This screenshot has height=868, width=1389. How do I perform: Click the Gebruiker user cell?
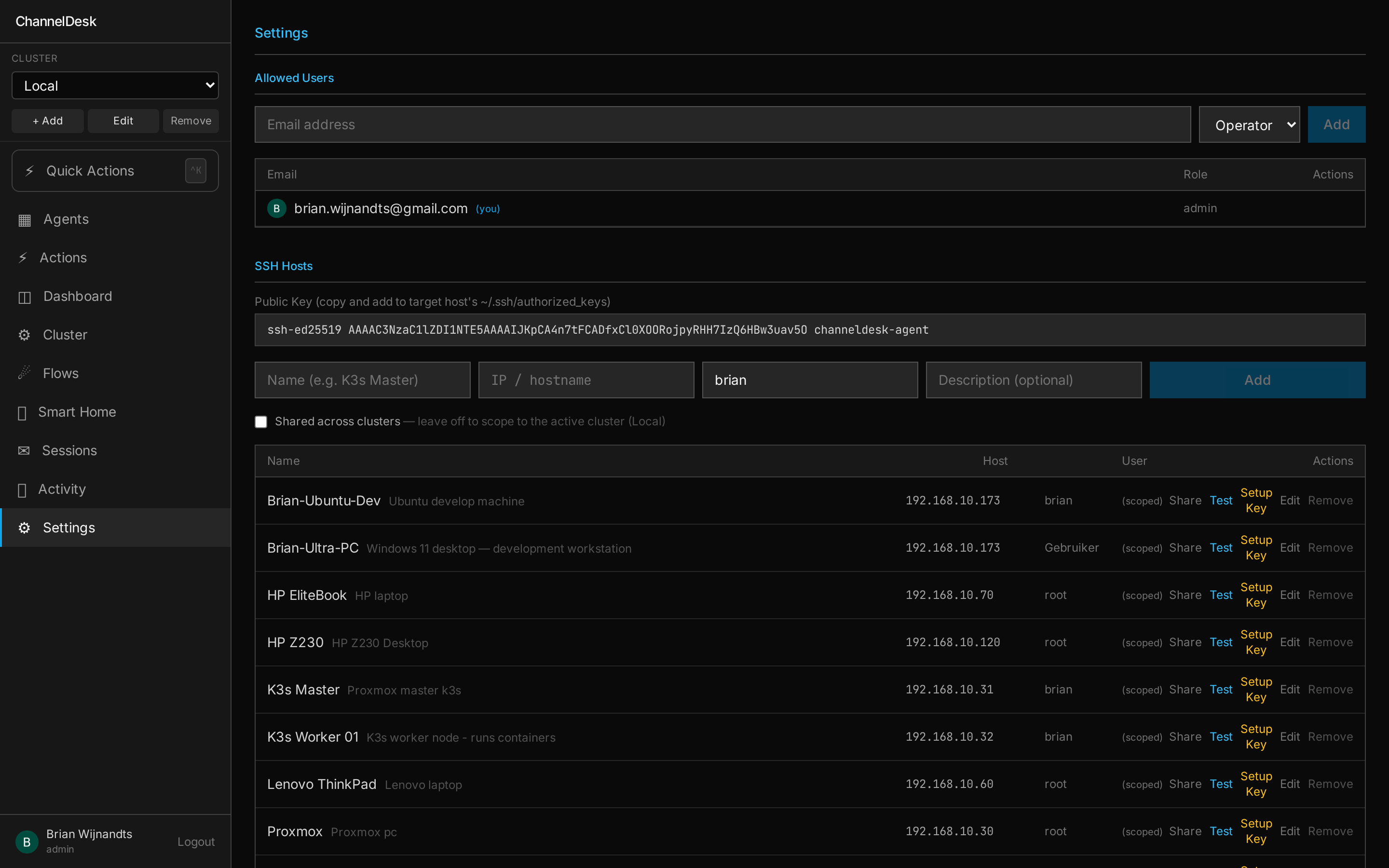coord(1071,548)
